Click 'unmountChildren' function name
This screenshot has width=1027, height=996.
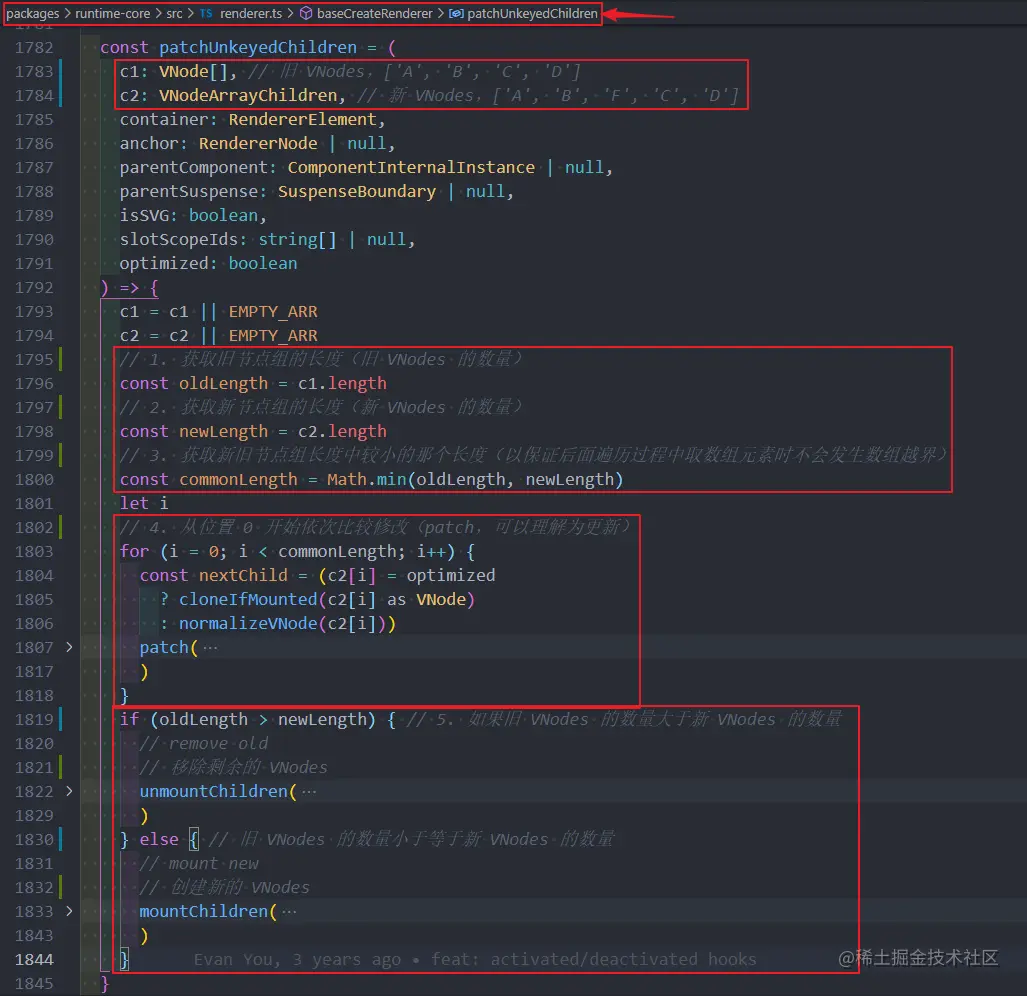(x=214, y=792)
